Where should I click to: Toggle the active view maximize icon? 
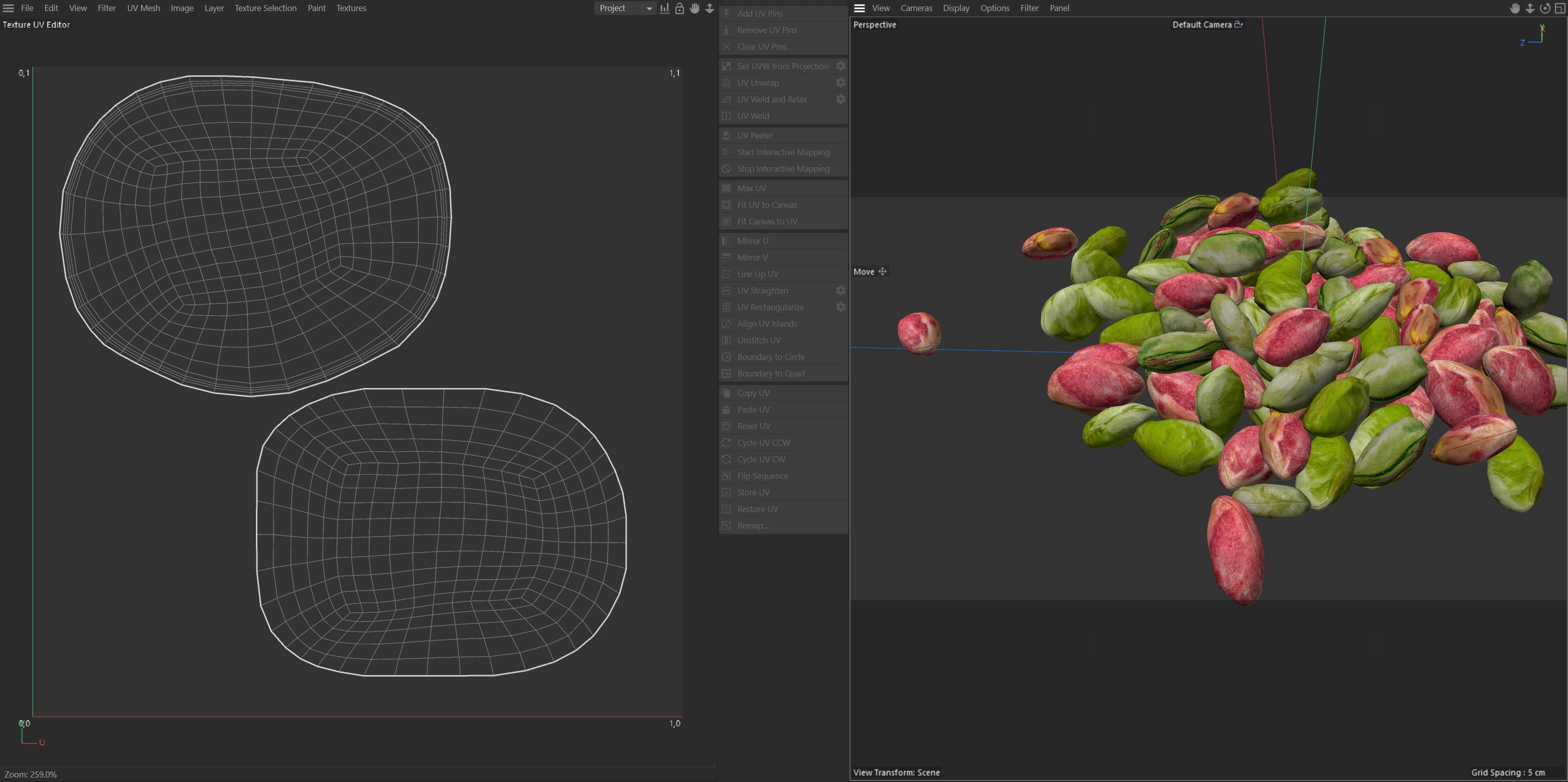click(x=1559, y=8)
